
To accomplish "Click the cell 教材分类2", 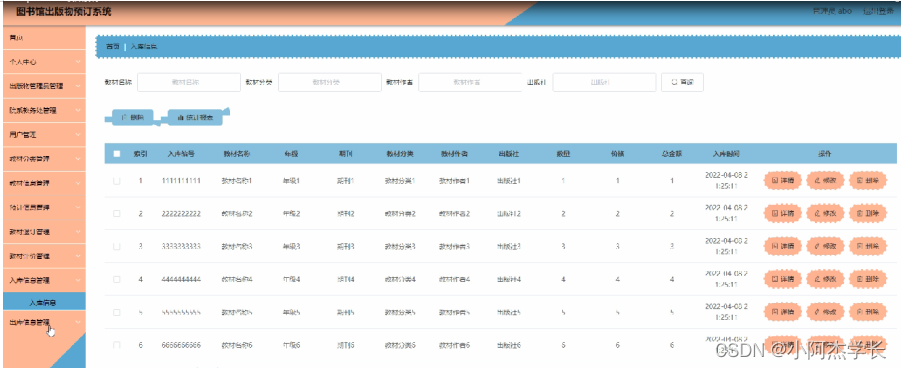I will pyautogui.click(x=400, y=214).
